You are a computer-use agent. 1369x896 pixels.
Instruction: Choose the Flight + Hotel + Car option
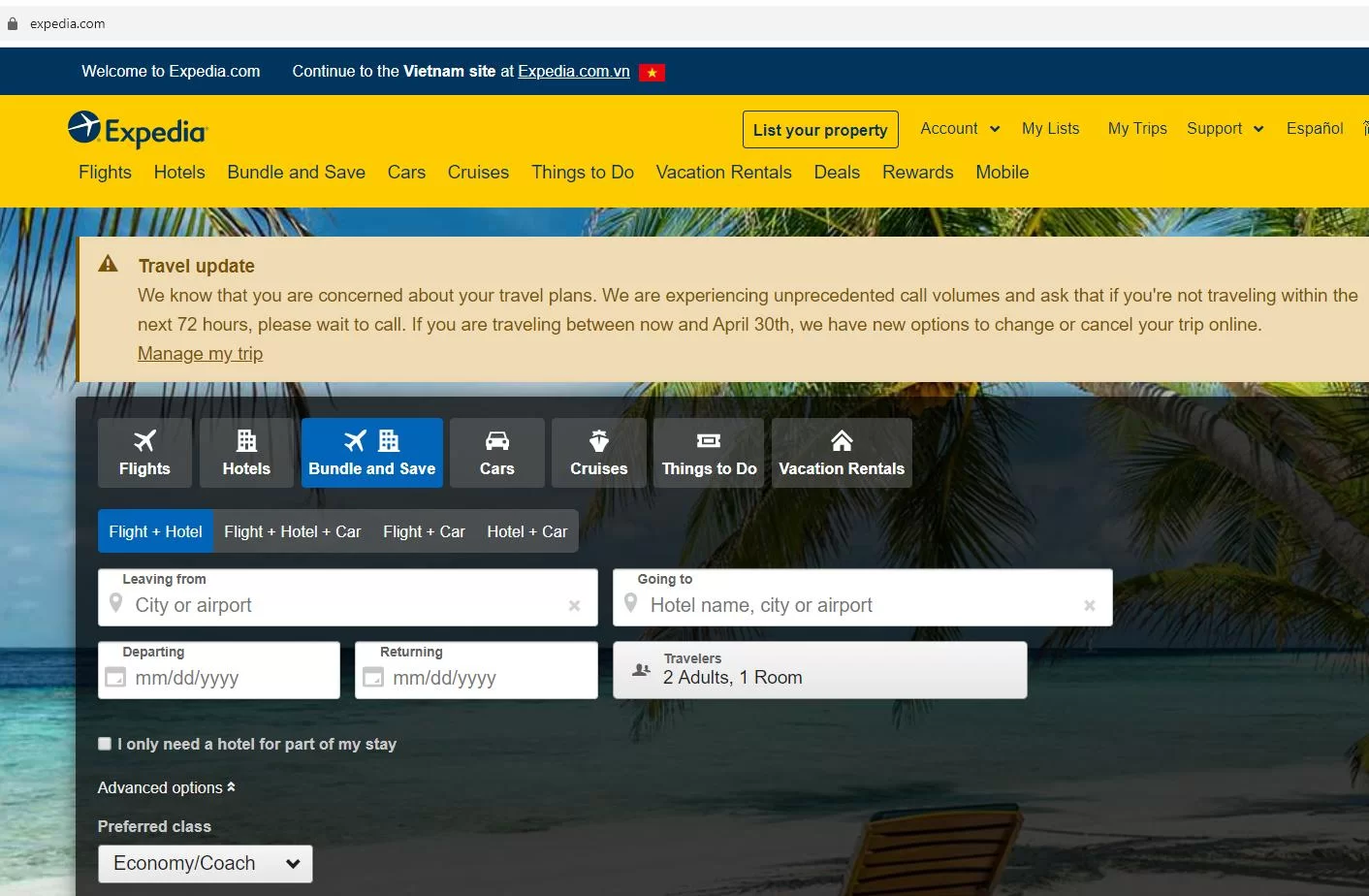292,531
